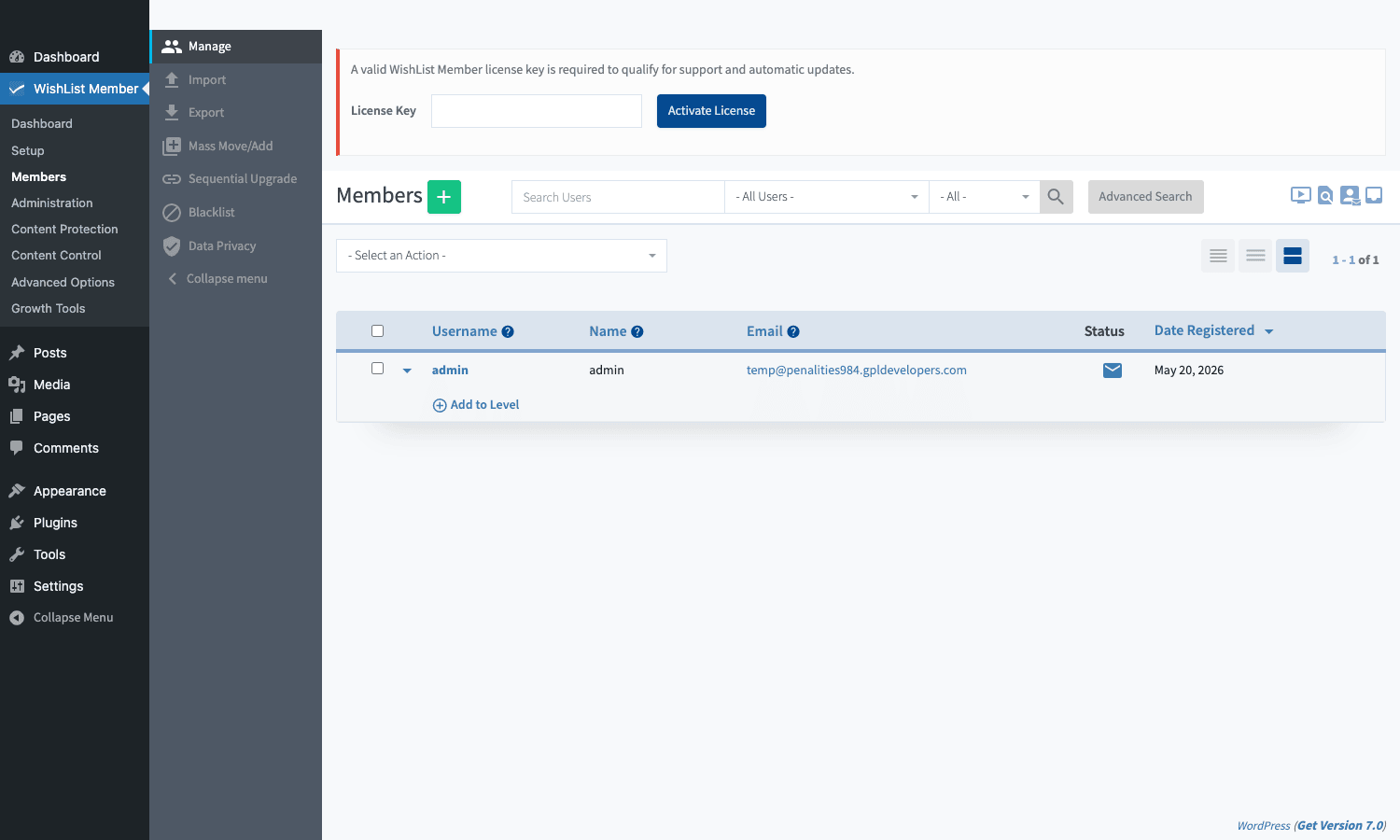1400x840 pixels.
Task: Click the help icon beside Email header
Action: [x=793, y=331]
